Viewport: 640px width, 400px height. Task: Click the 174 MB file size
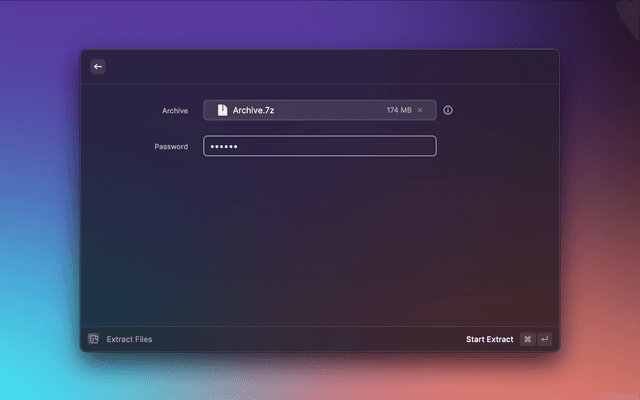point(399,110)
